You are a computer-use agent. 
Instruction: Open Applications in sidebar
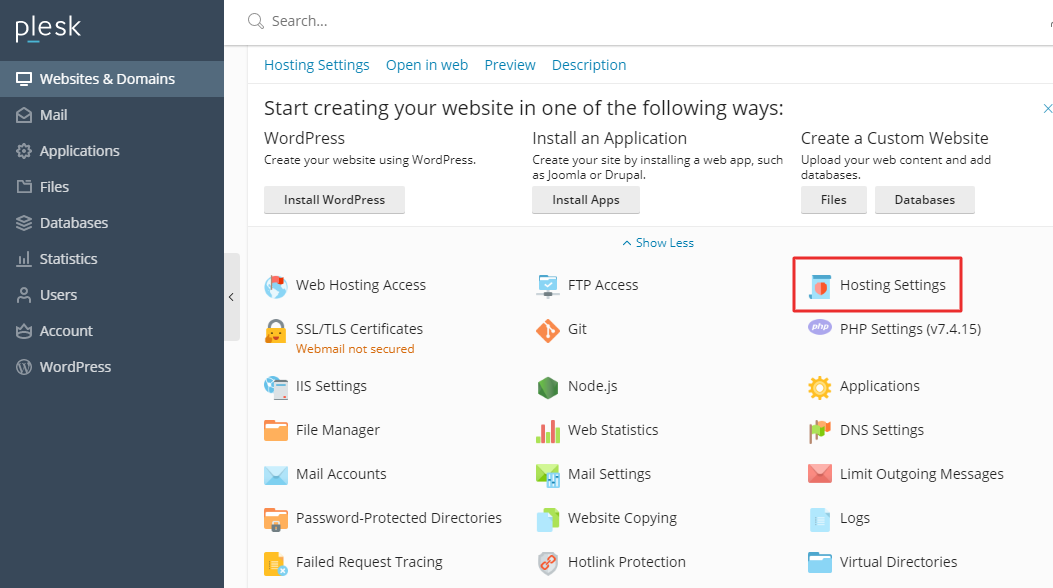(111, 151)
